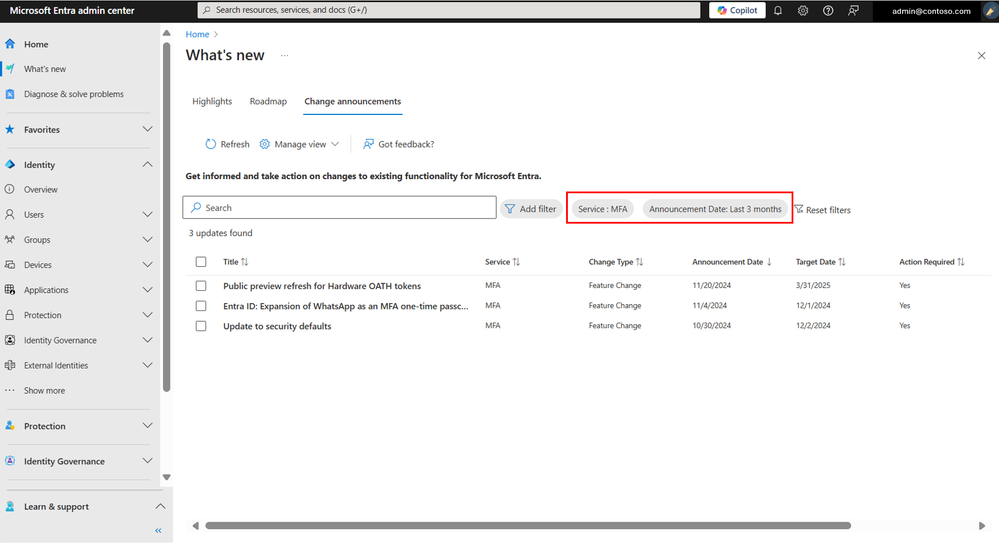Image resolution: width=999 pixels, height=553 pixels.
Task: Open Copilot from the top bar
Action: (x=737, y=10)
